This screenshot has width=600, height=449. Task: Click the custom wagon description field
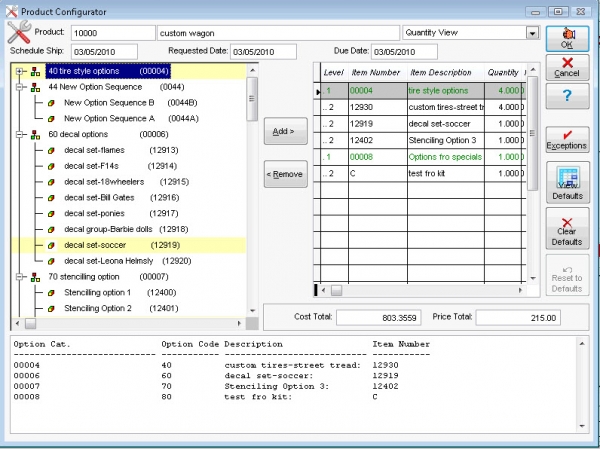pos(278,33)
